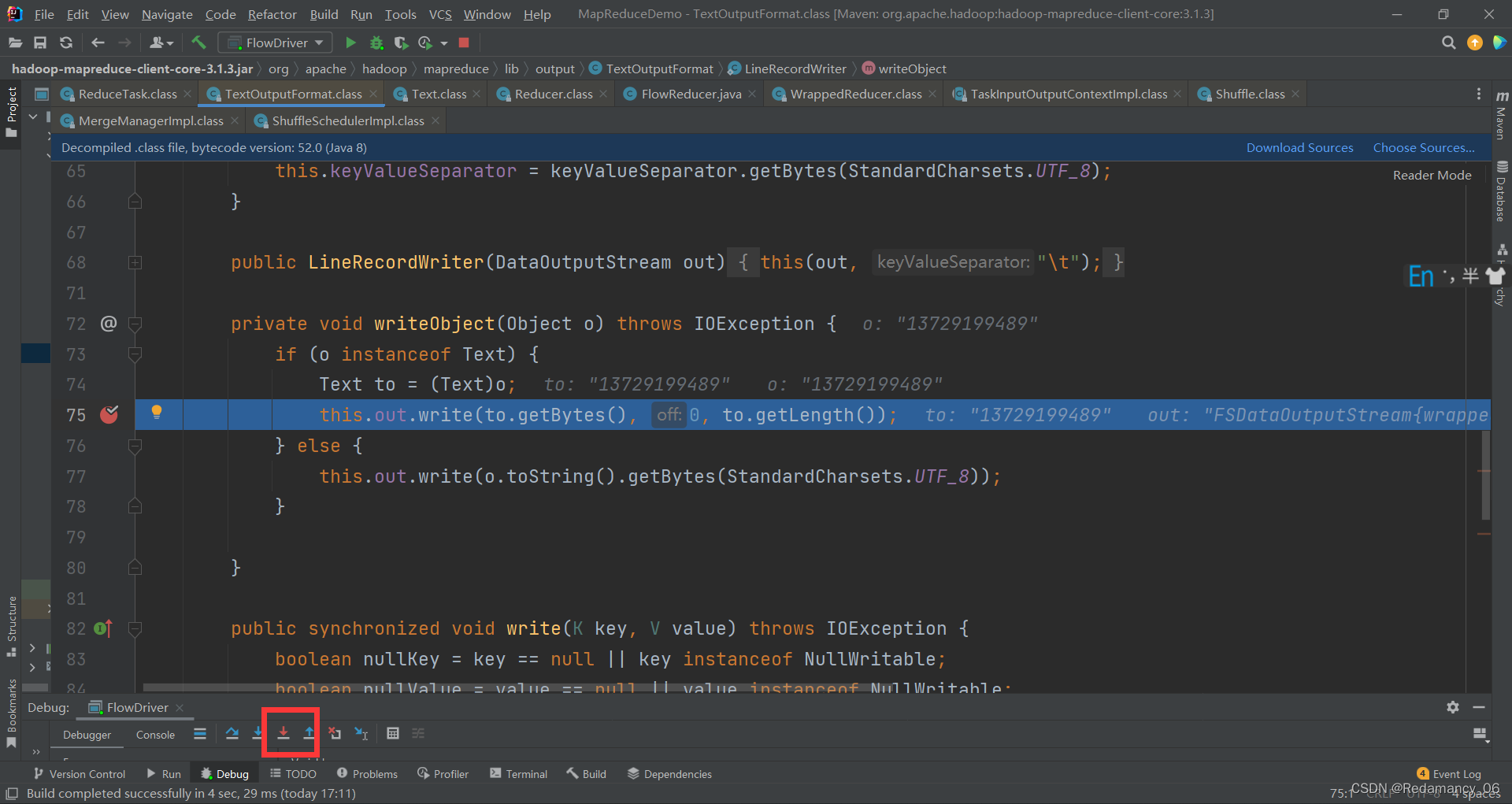Open the Navigate menu

coord(167,14)
